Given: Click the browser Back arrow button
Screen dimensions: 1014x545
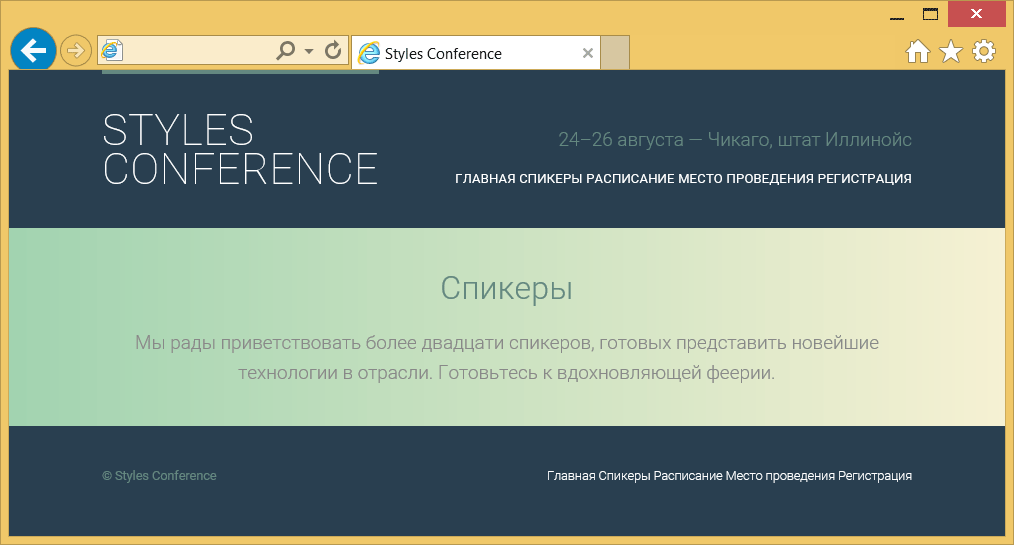Looking at the screenshot, I should (x=34, y=50).
